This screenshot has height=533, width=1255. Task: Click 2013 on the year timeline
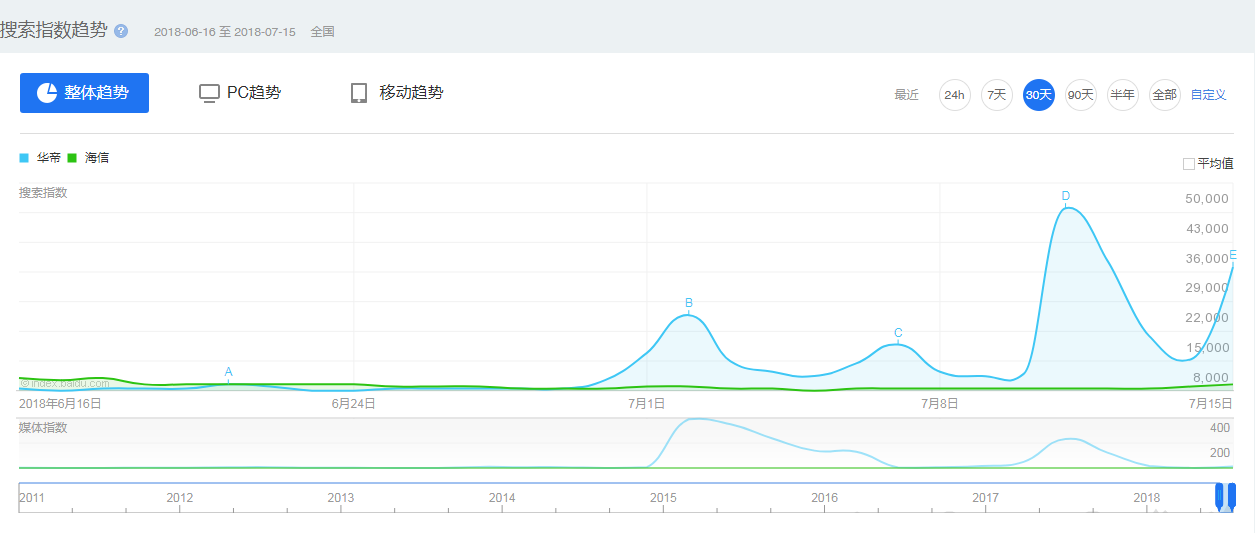tap(341, 497)
